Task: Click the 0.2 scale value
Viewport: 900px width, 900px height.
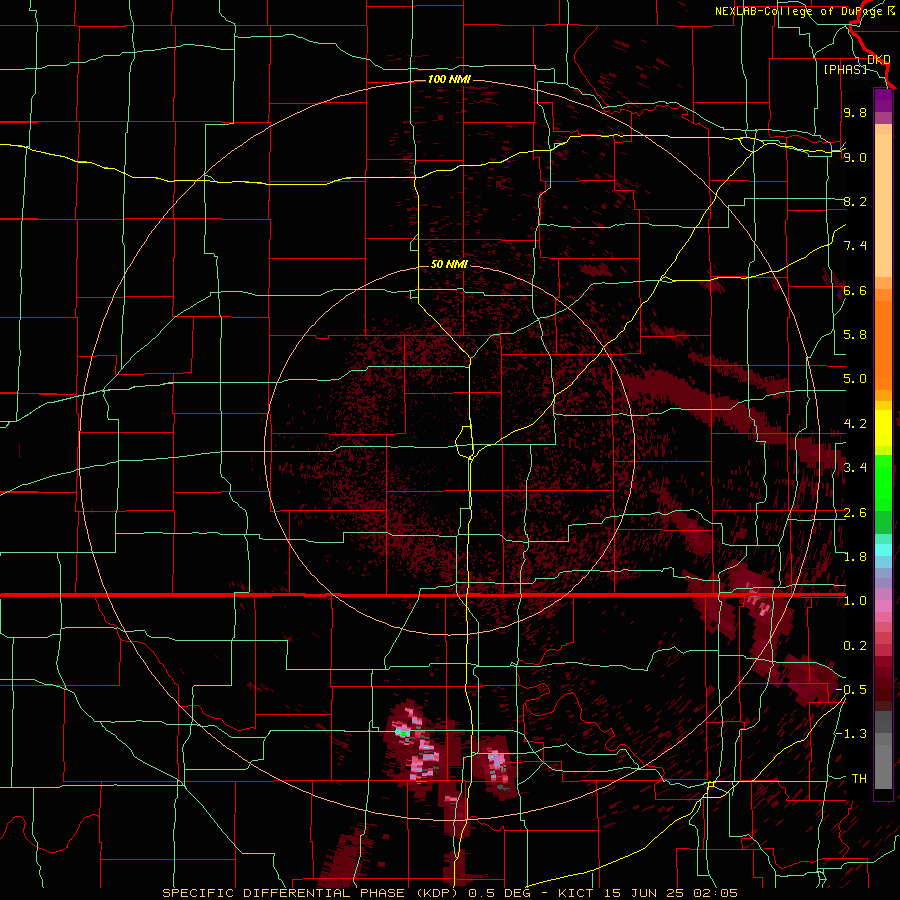Action: coord(855,646)
